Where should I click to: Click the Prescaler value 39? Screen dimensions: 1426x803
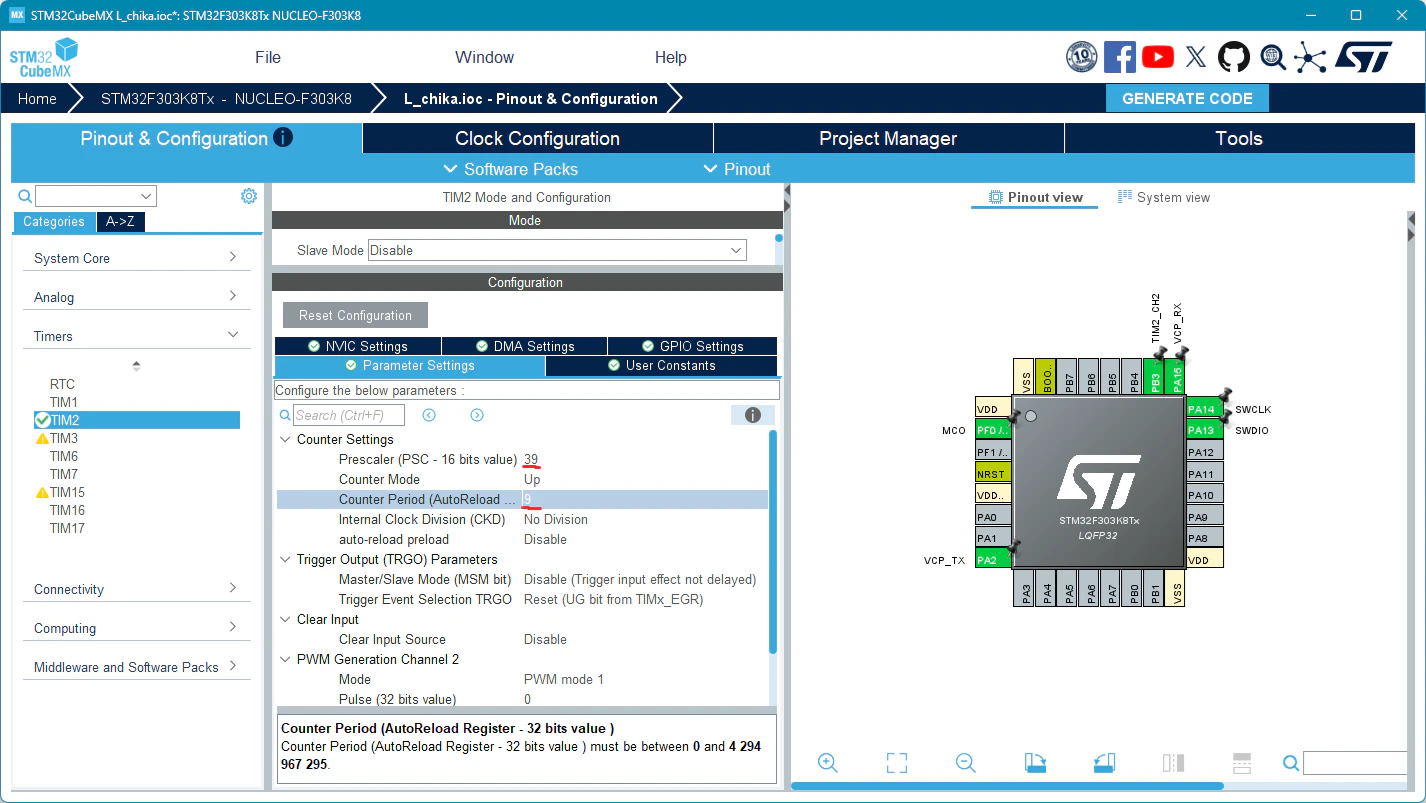(x=531, y=459)
